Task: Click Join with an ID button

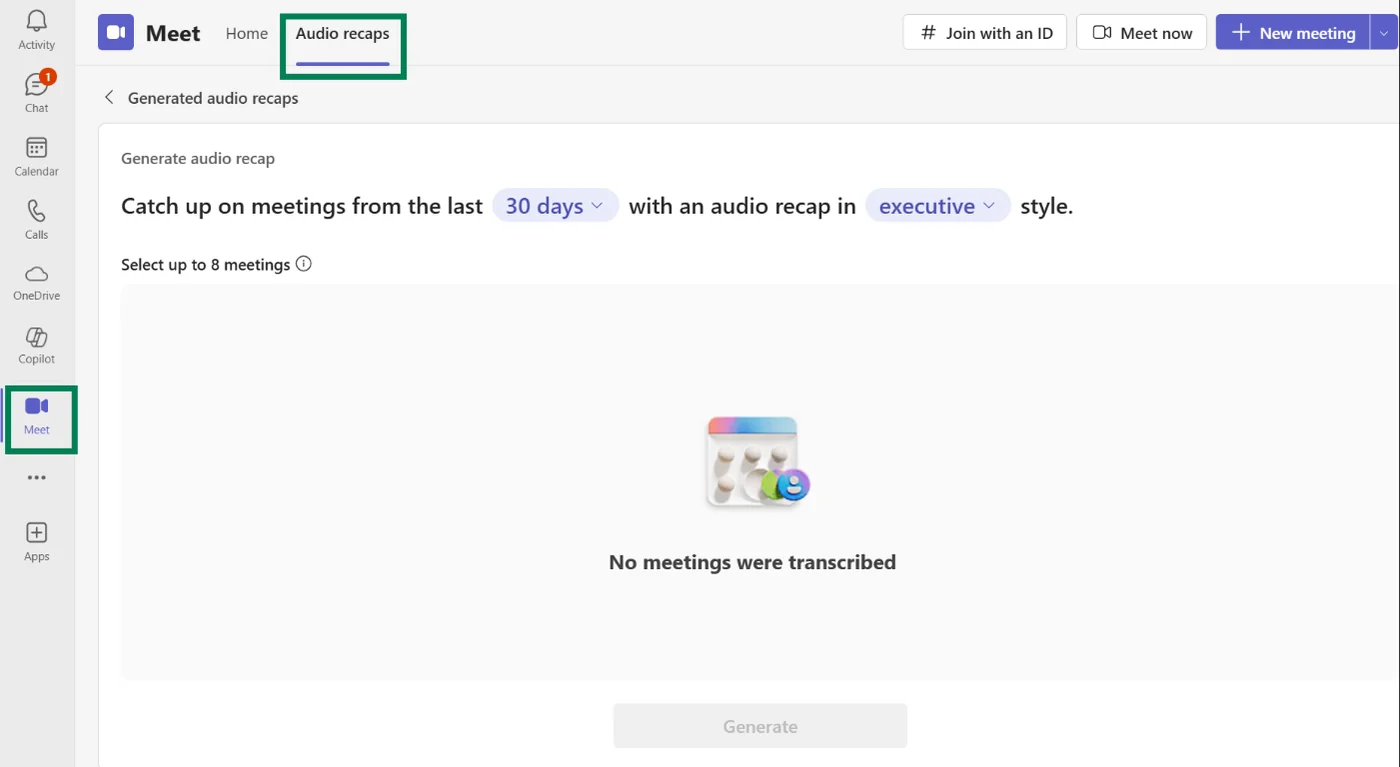Action: pyautogui.click(x=985, y=33)
